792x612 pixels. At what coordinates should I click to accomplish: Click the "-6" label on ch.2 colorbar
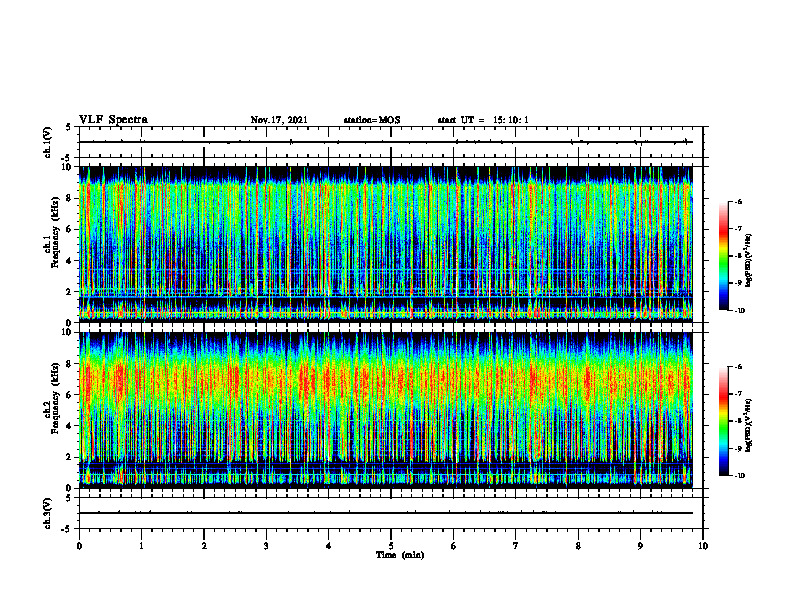738,367
